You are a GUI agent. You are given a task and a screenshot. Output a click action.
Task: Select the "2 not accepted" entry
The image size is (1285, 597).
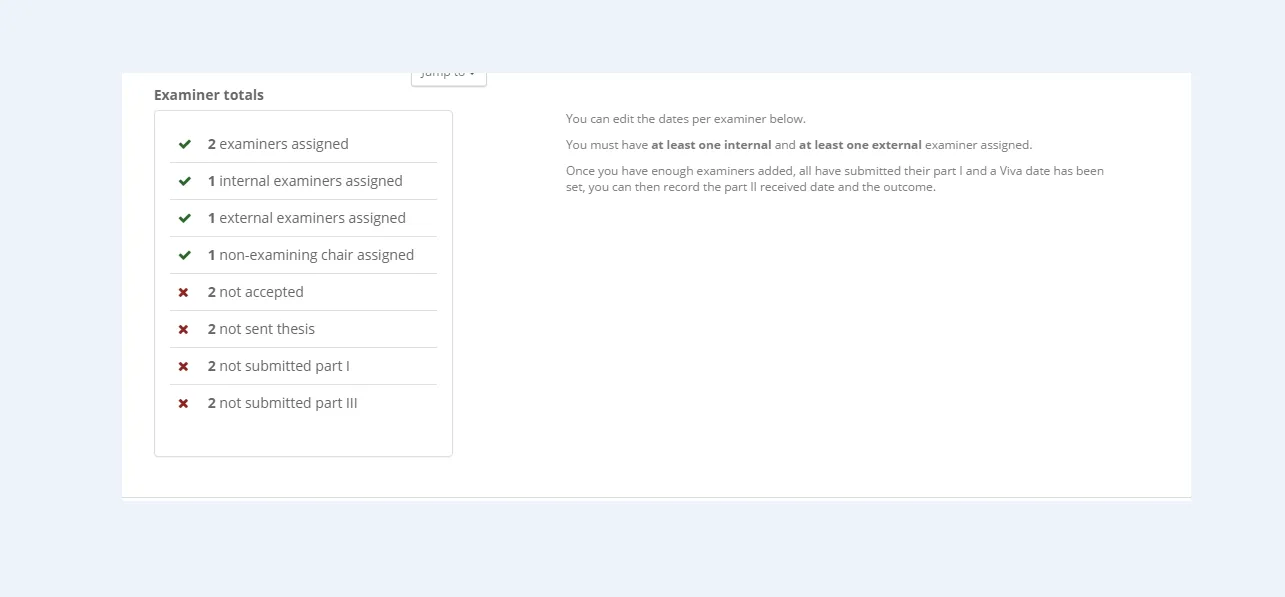[255, 292]
